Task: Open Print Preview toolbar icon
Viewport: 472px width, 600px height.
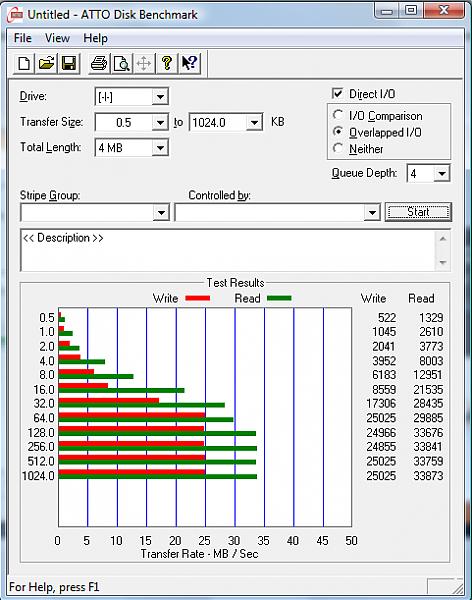Action: (121, 63)
